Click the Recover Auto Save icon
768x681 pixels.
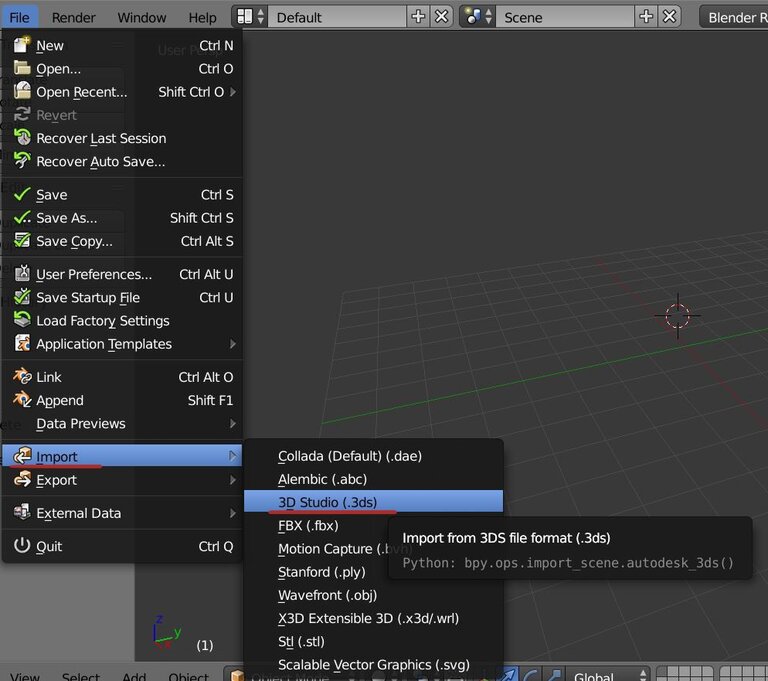click(22, 160)
